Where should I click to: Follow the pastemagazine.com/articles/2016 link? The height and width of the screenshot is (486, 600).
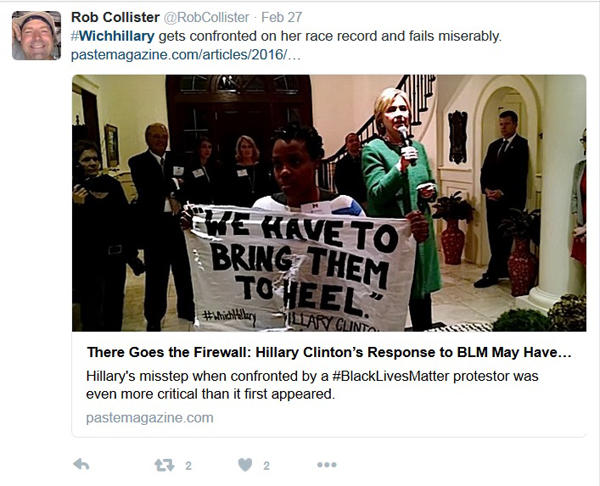click(186, 55)
